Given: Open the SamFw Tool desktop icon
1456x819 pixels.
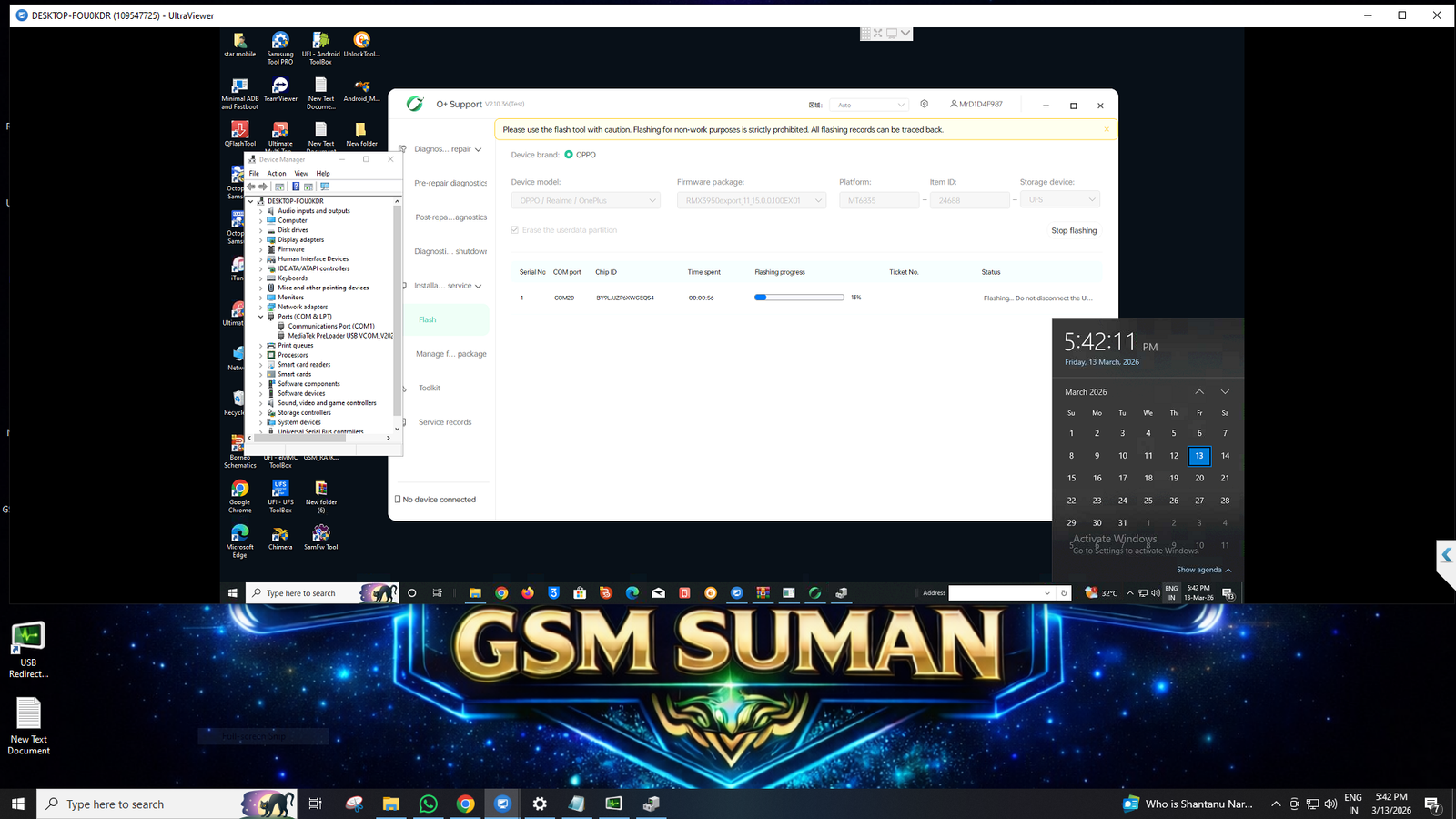Looking at the screenshot, I should pos(320,534).
